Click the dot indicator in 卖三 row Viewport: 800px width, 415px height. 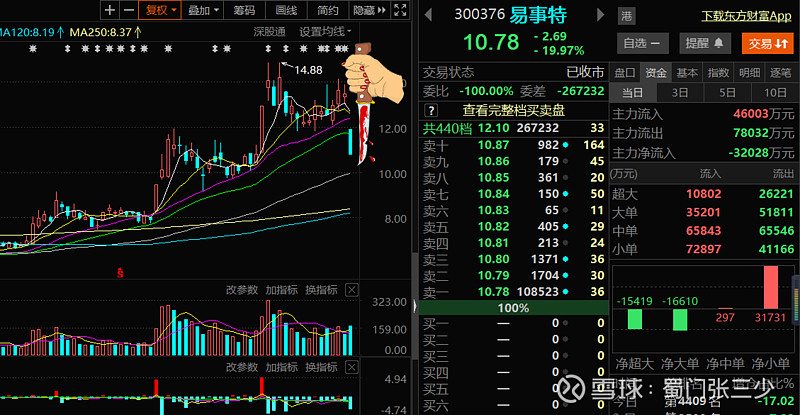tap(565, 259)
